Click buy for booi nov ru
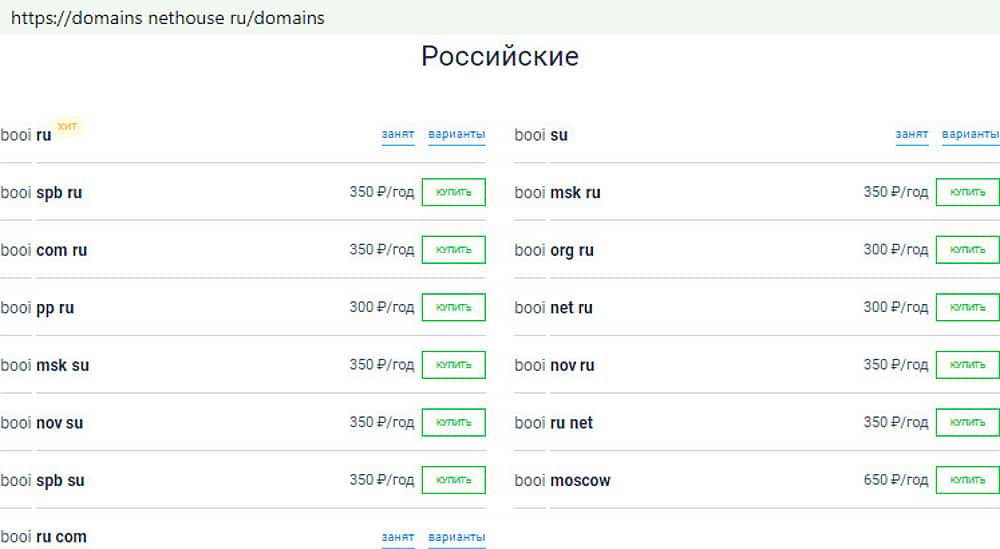This screenshot has width=1000, height=549. 967,365
